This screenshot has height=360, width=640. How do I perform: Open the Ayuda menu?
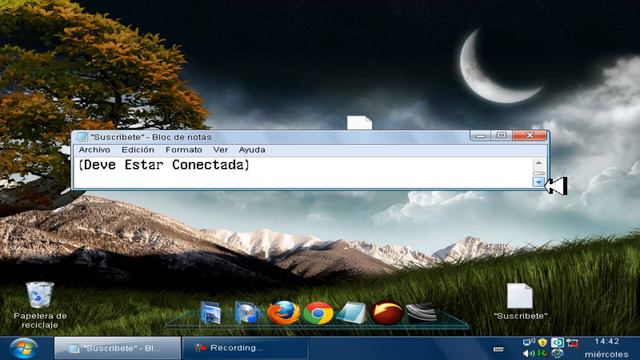coord(252,150)
